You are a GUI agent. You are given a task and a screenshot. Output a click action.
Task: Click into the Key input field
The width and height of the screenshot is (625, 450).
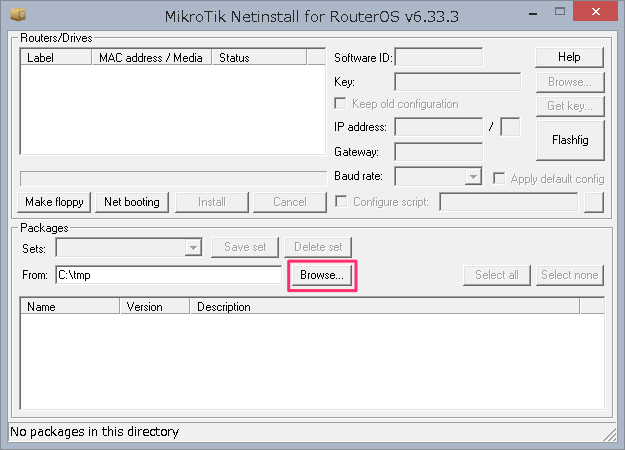point(458,82)
